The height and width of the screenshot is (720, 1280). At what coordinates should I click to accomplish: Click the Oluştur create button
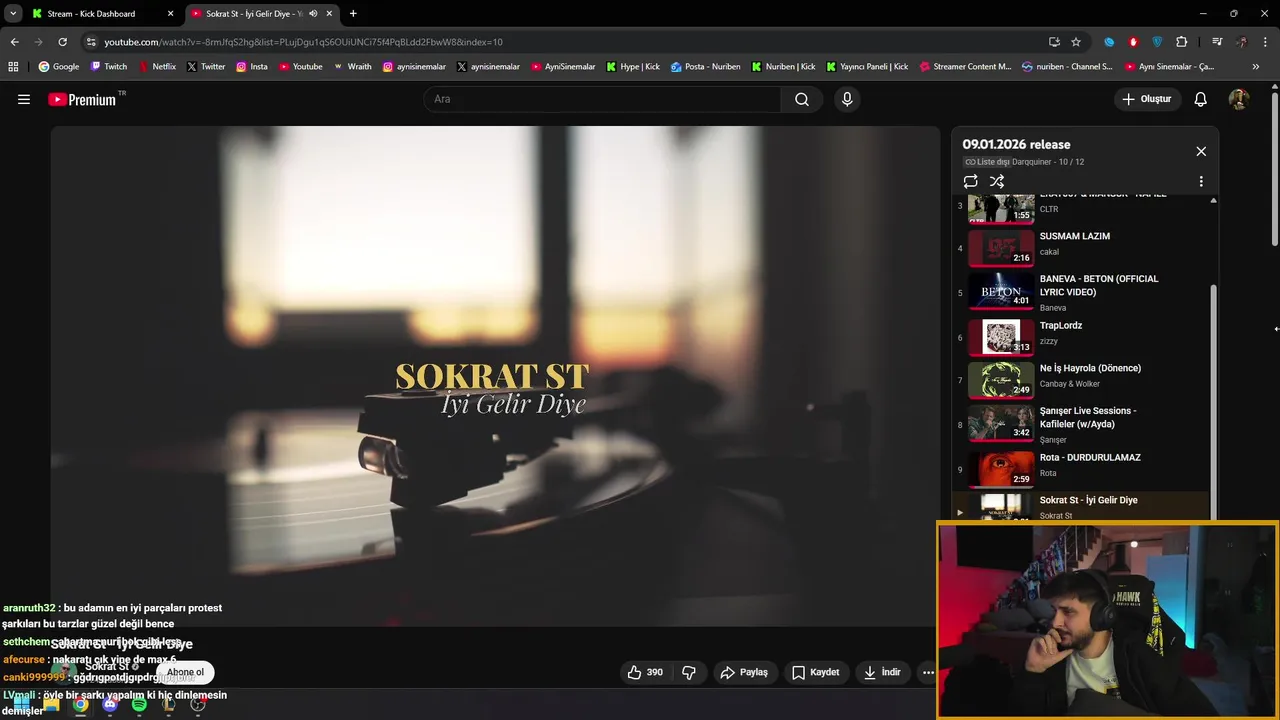tap(1147, 99)
